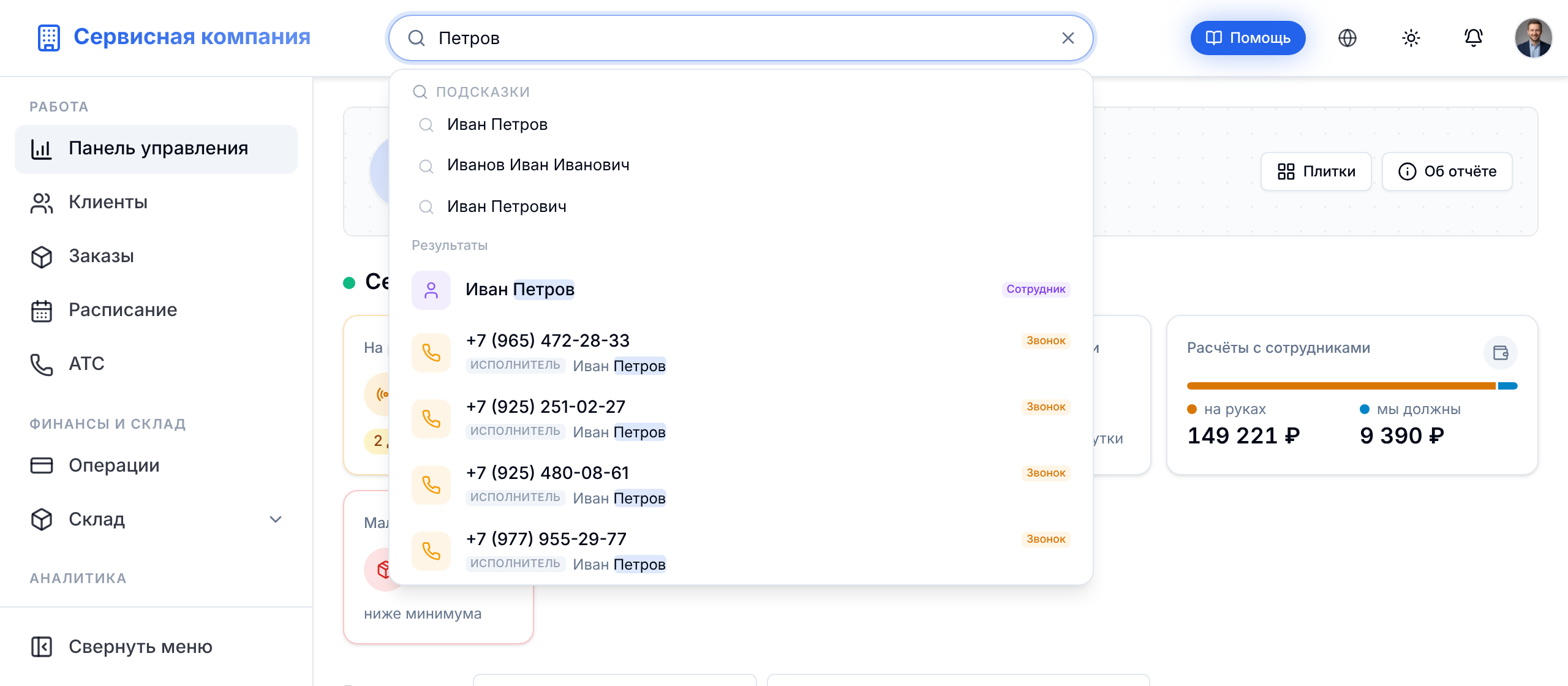This screenshot has height=686, width=1568.
Task: Select suggestion Иван Петрович
Action: [x=741, y=206]
